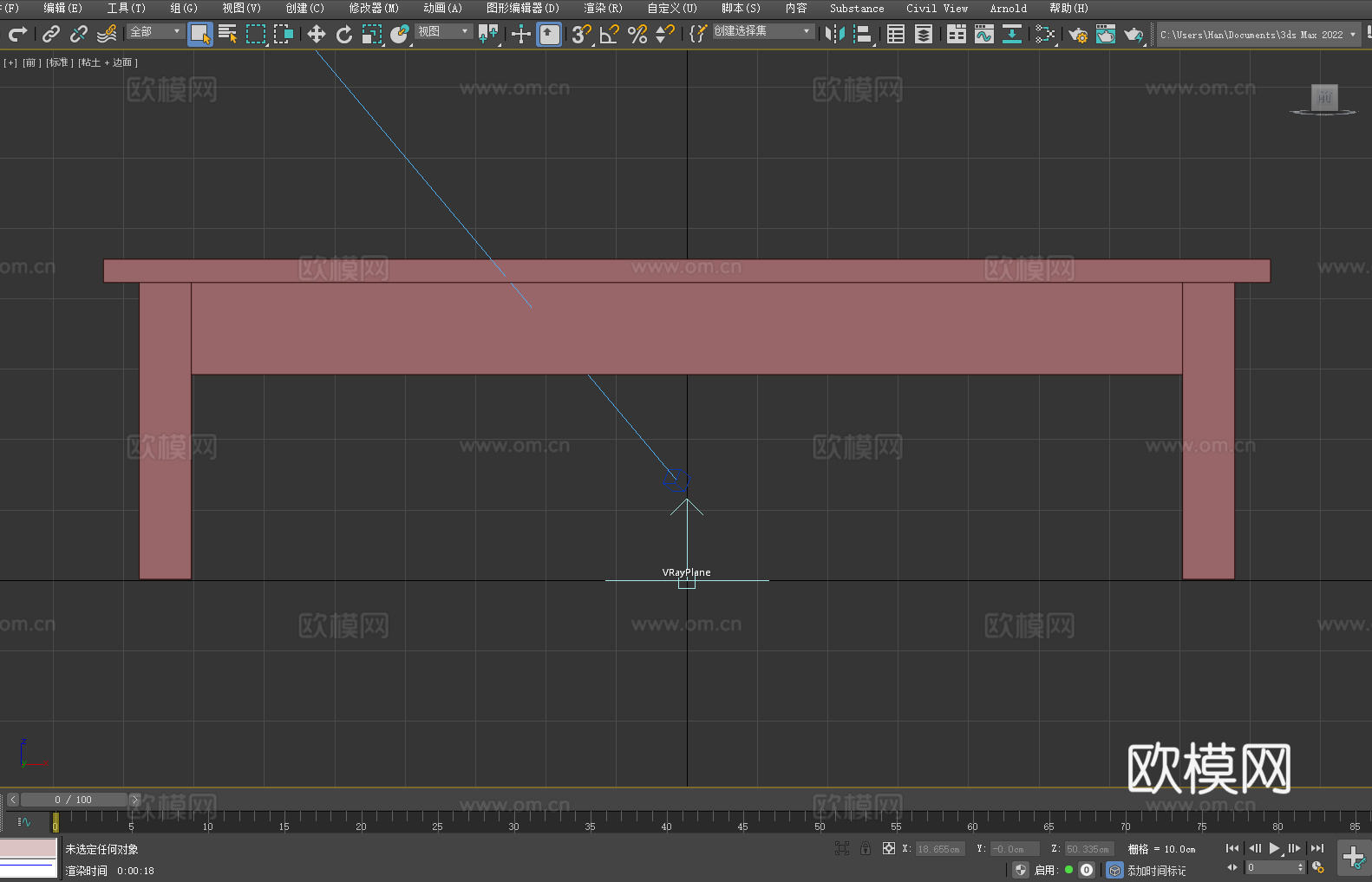Toggle Keyboard Shortcut Override button

tap(549, 34)
